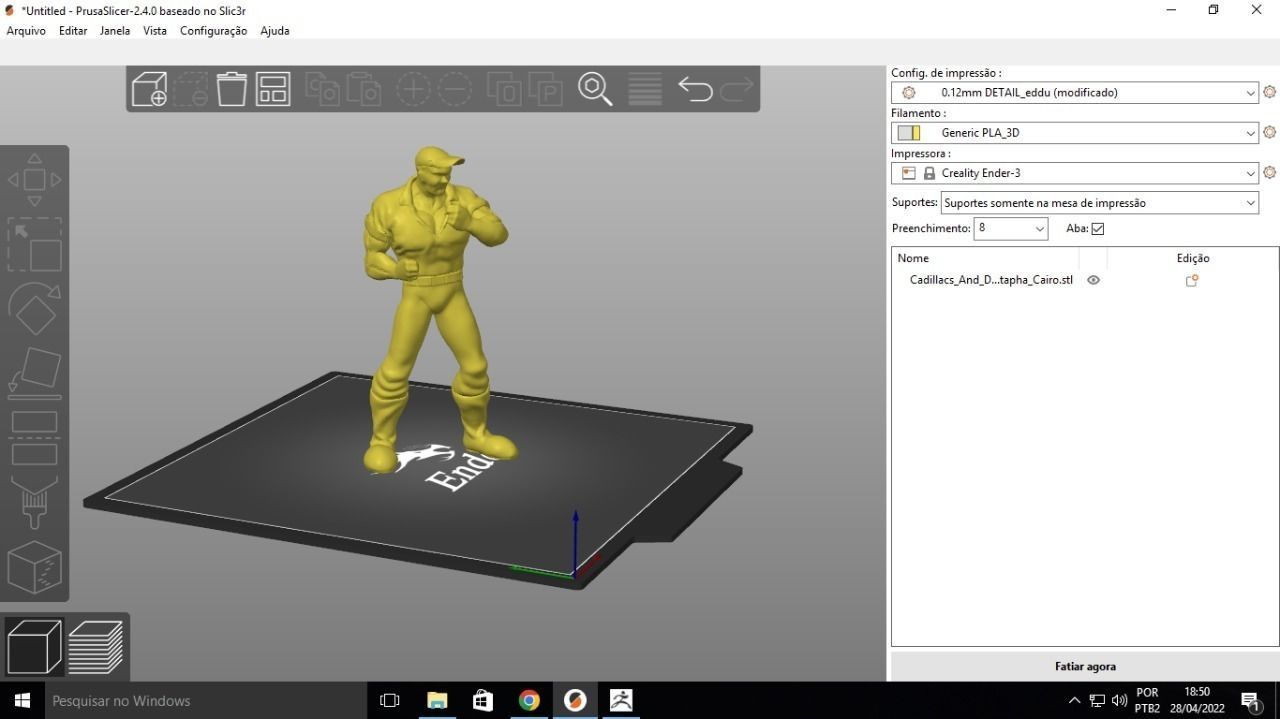Viewport: 1280px width, 719px height.
Task: Open the Arquivo menu
Action: (x=26, y=31)
